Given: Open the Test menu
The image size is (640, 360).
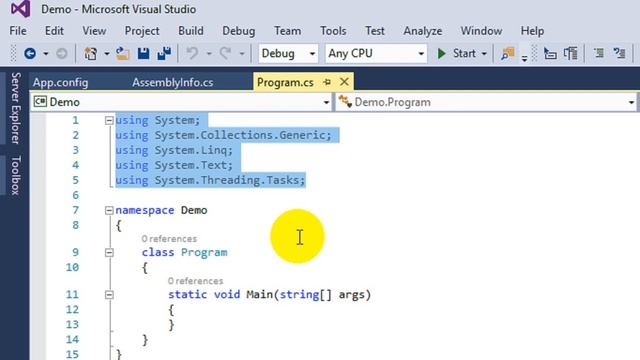Looking at the screenshot, I should tap(375, 31).
